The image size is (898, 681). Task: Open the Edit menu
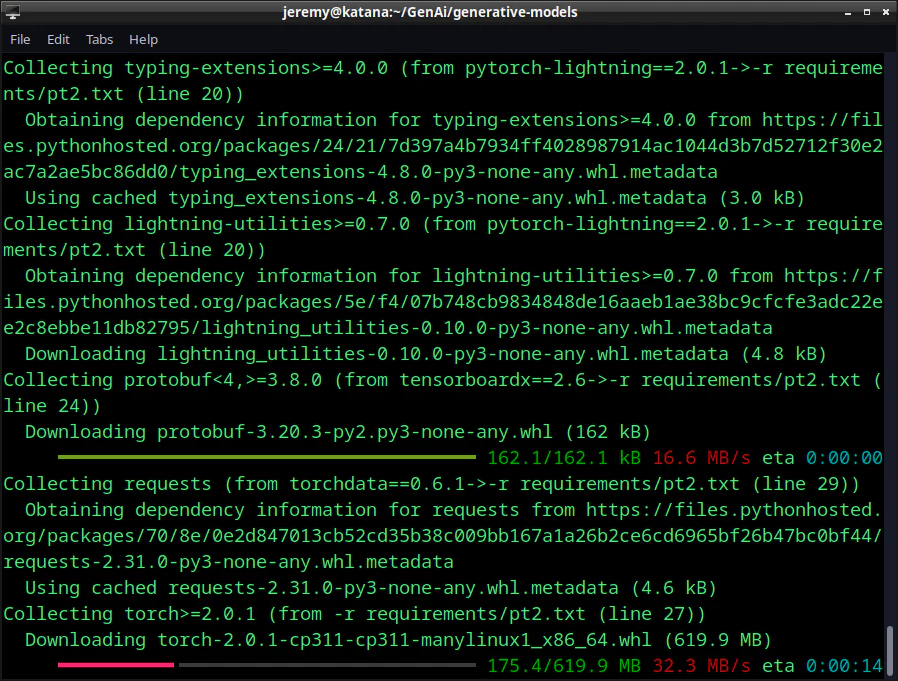[x=58, y=40]
